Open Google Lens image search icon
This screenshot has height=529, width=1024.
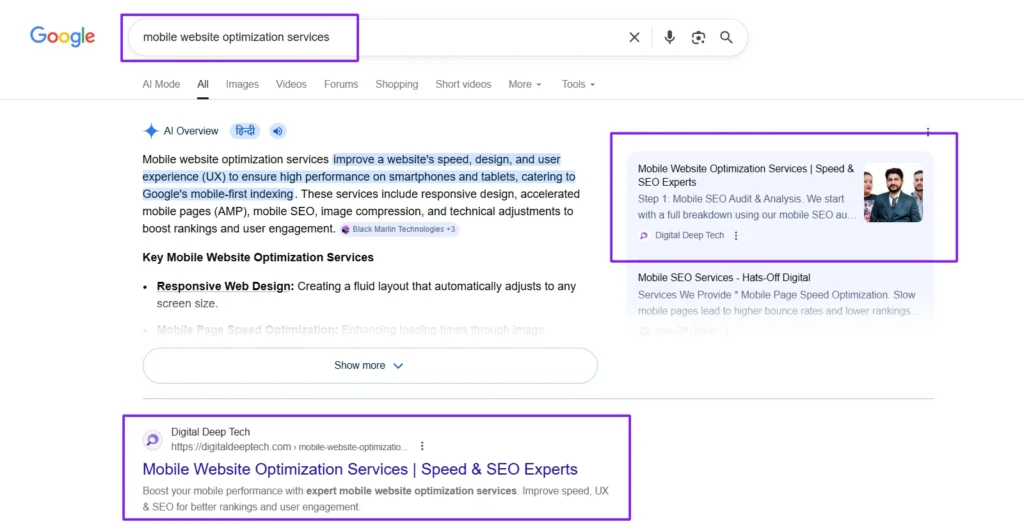coord(698,37)
